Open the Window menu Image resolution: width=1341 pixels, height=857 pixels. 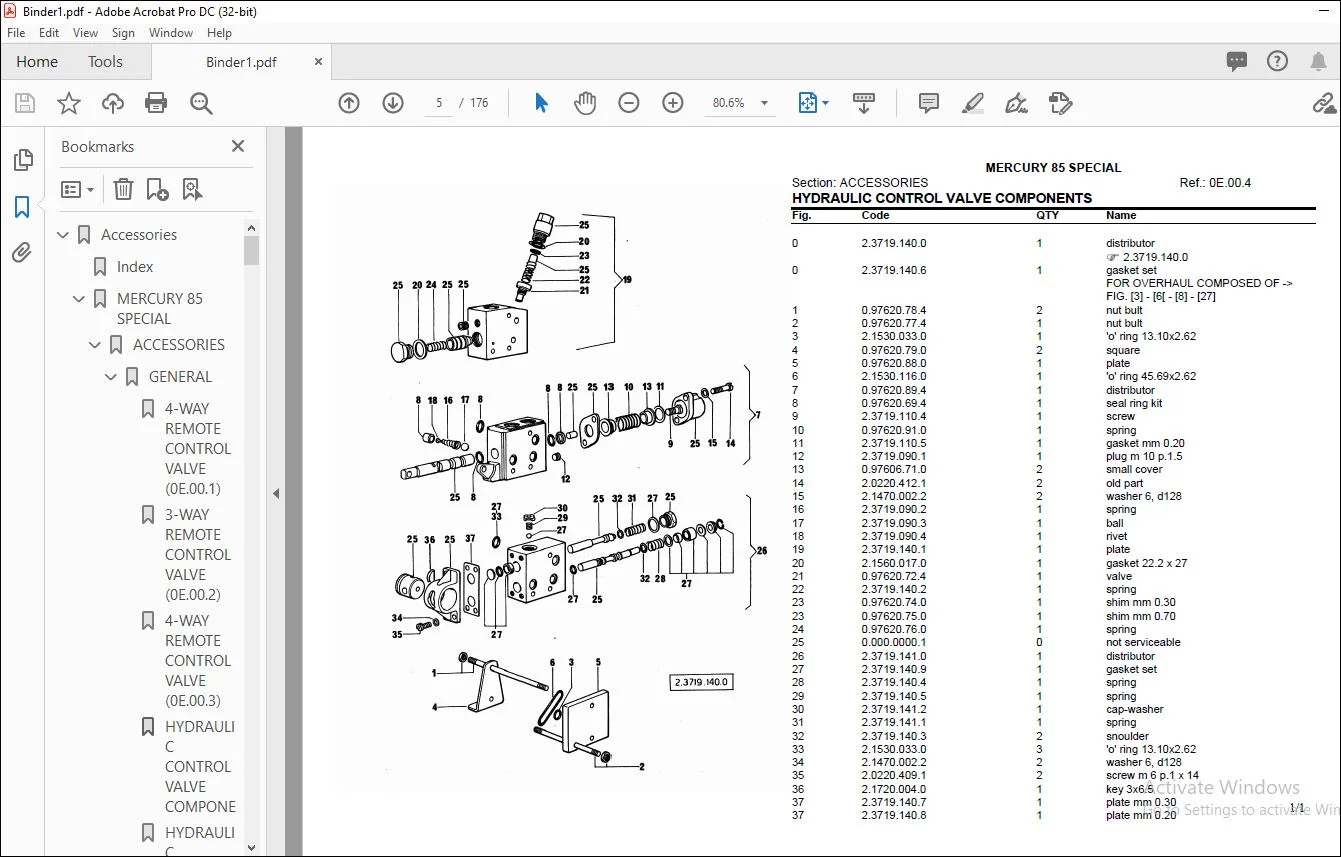(171, 33)
